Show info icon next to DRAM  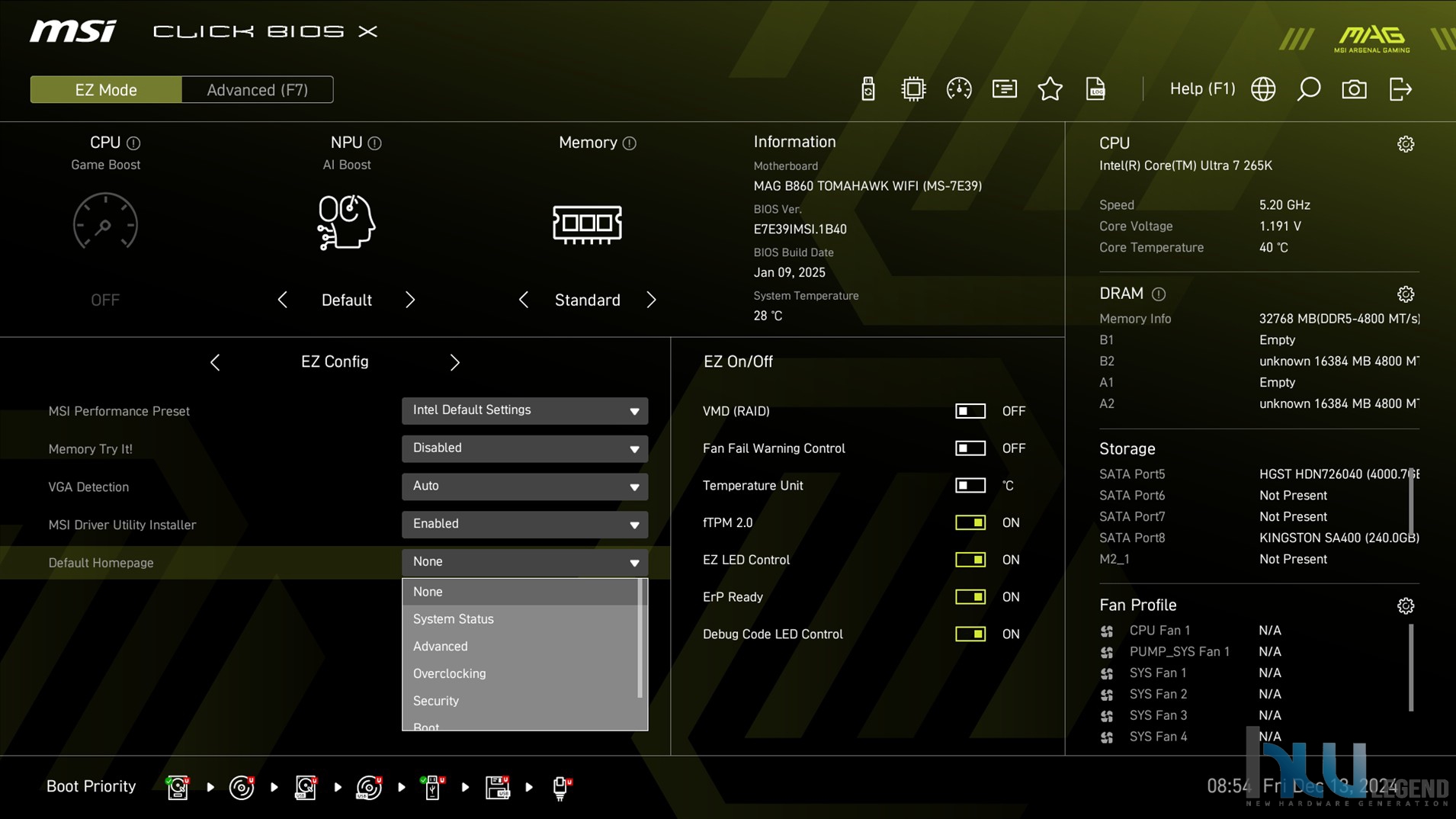click(1158, 294)
